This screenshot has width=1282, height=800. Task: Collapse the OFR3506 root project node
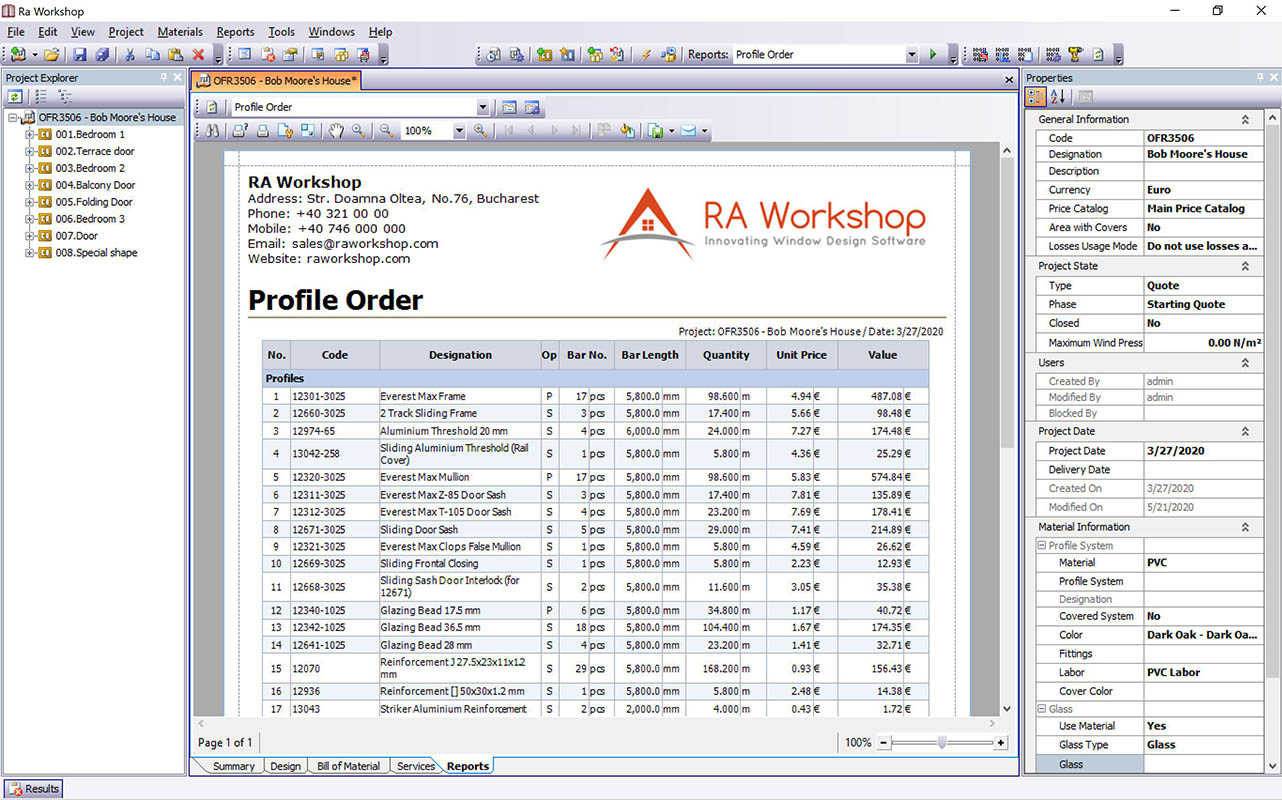(x=13, y=117)
